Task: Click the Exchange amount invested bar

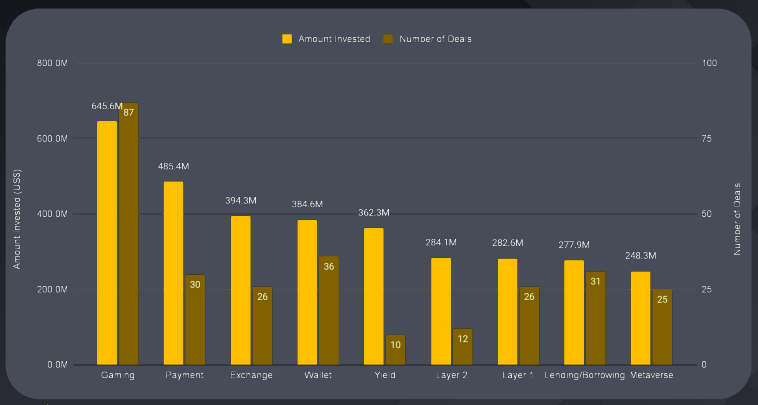Action: [x=241, y=290]
